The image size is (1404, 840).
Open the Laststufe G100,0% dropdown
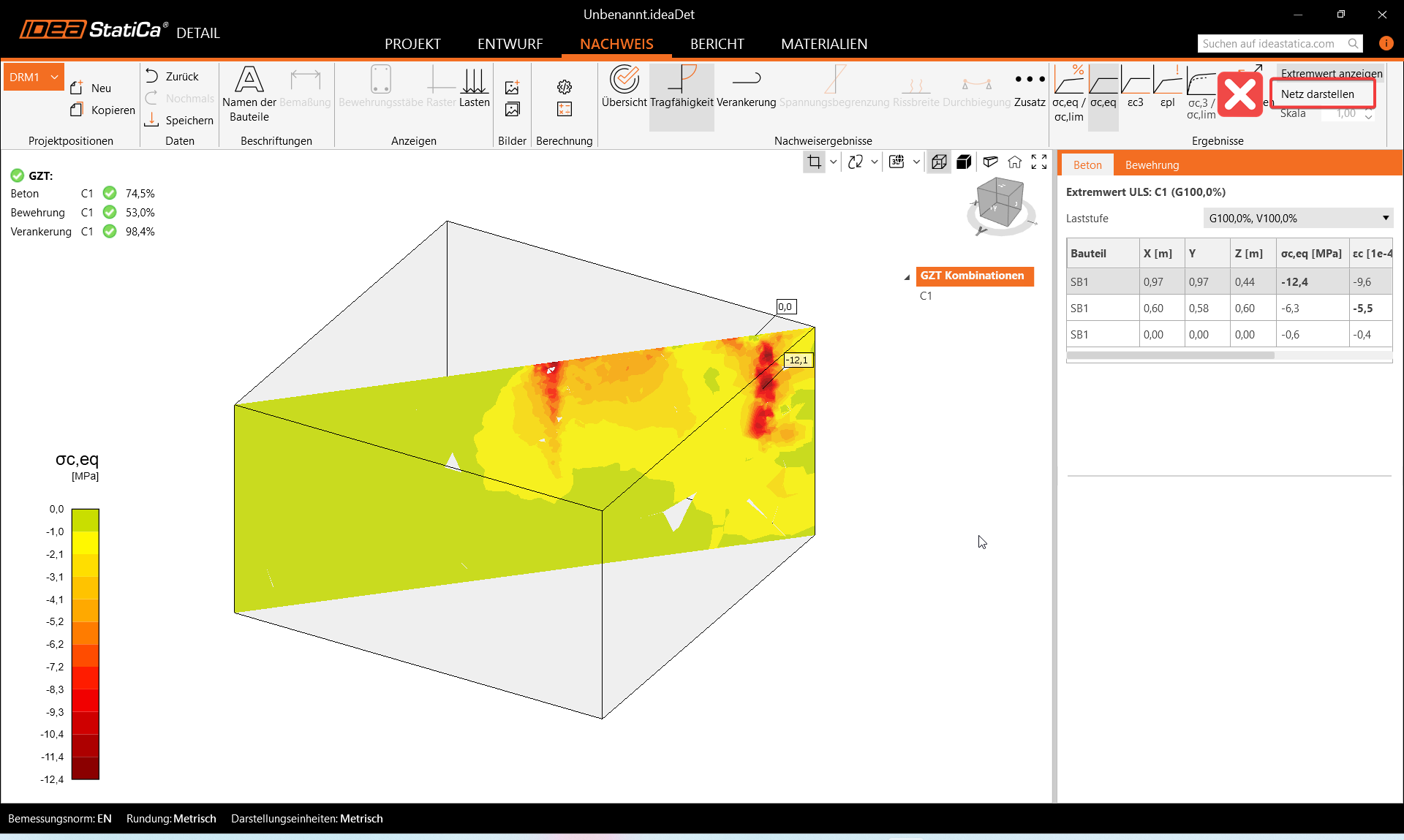click(1298, 218)
